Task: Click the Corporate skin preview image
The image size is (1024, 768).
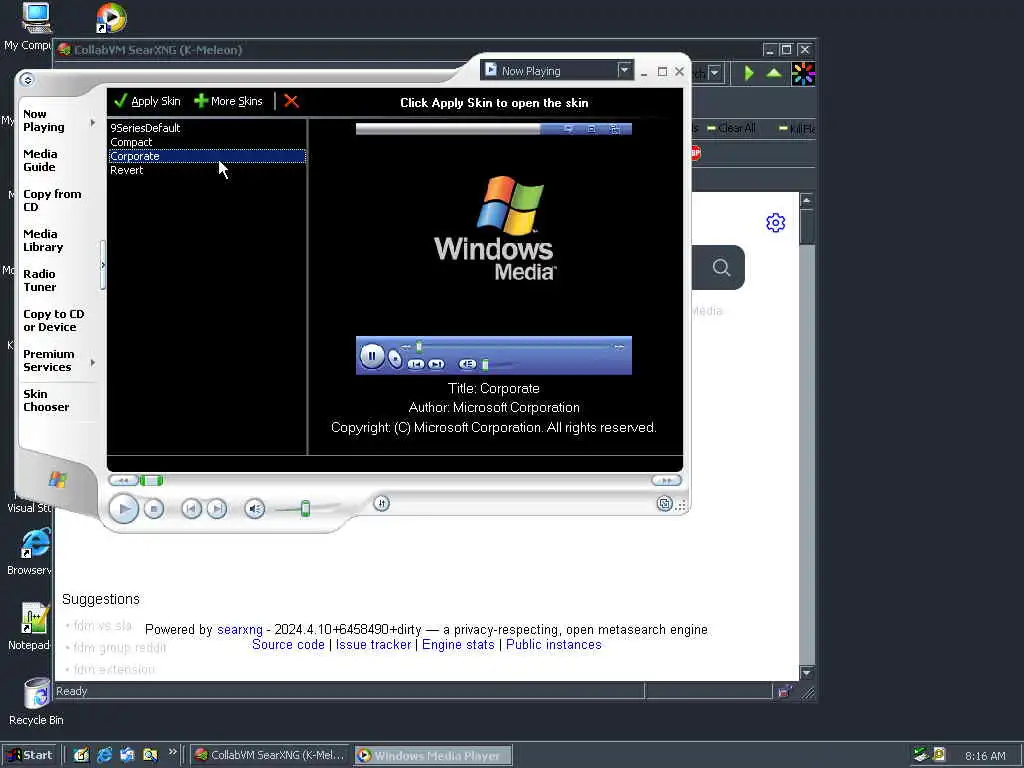Action: click(494, 248)
